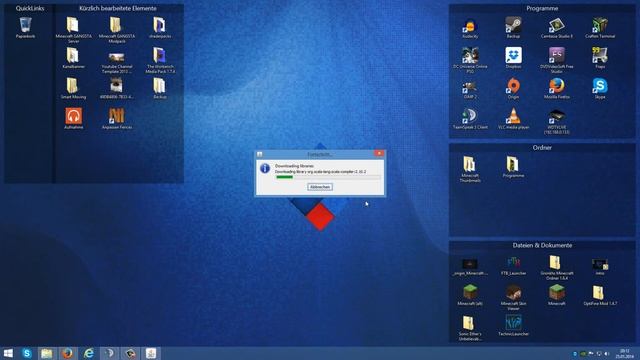Open volume control in system tray
This screenshot has height=360, width=640.
click(x=607, y=353)
